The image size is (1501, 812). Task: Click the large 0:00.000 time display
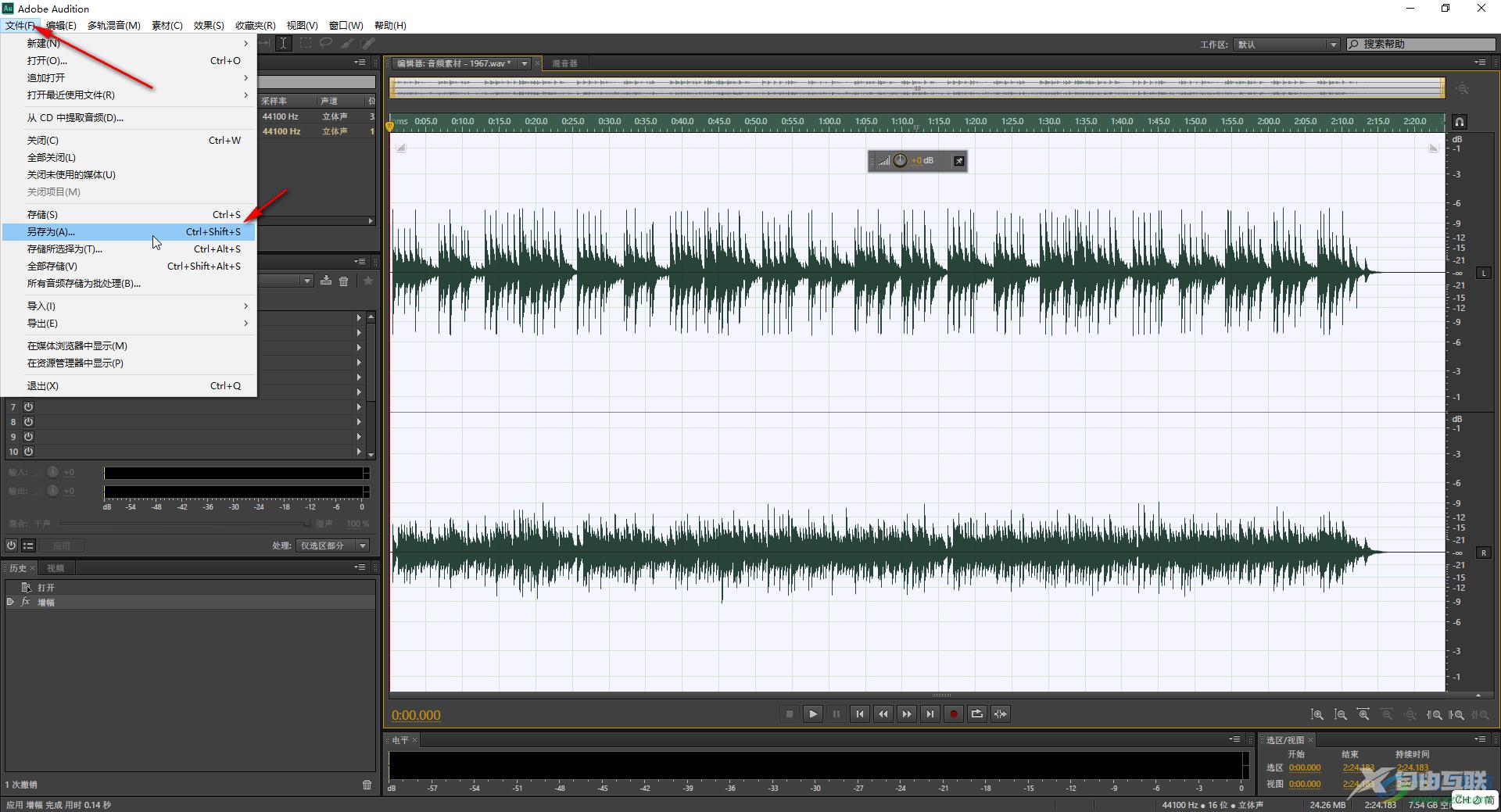pyautogui.click(x=416, y=715)
